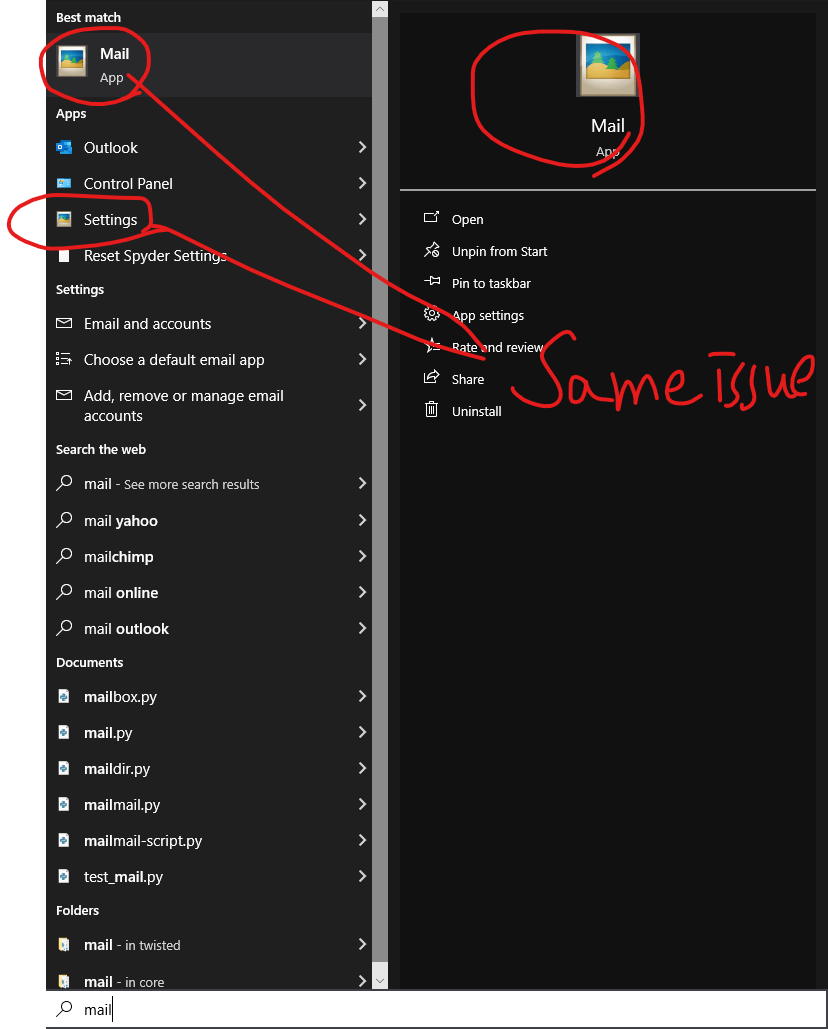Click the Share icon in actions list

click(x=431, y=377)
